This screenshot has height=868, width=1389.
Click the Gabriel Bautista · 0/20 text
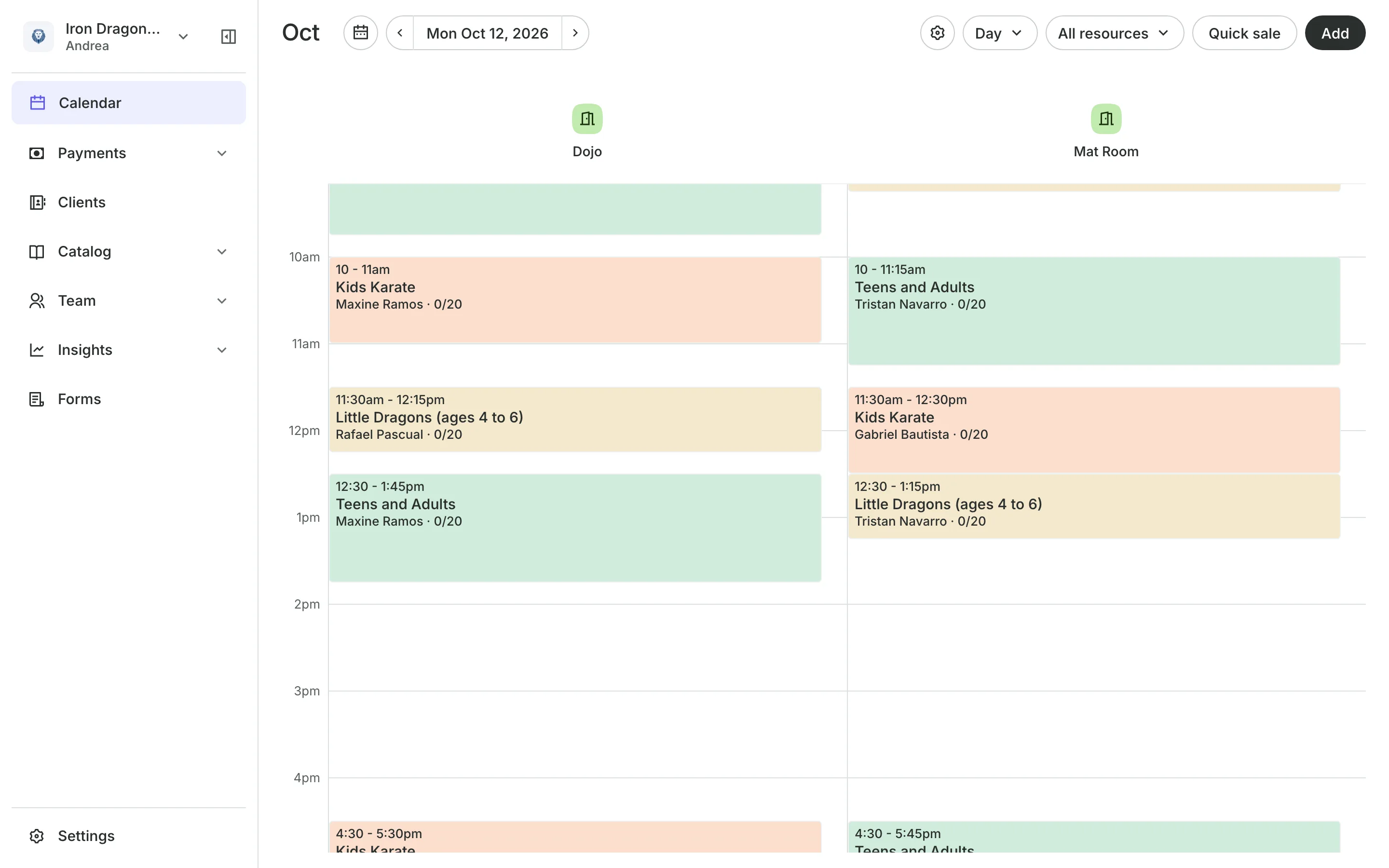coord(921,434)
